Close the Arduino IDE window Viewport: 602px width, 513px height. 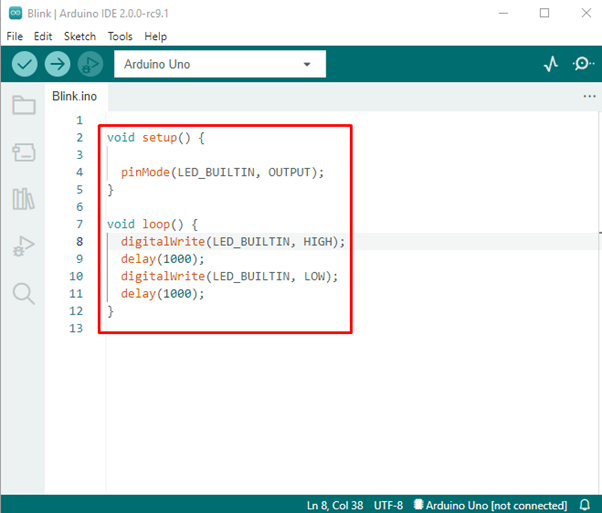(586, 13)
